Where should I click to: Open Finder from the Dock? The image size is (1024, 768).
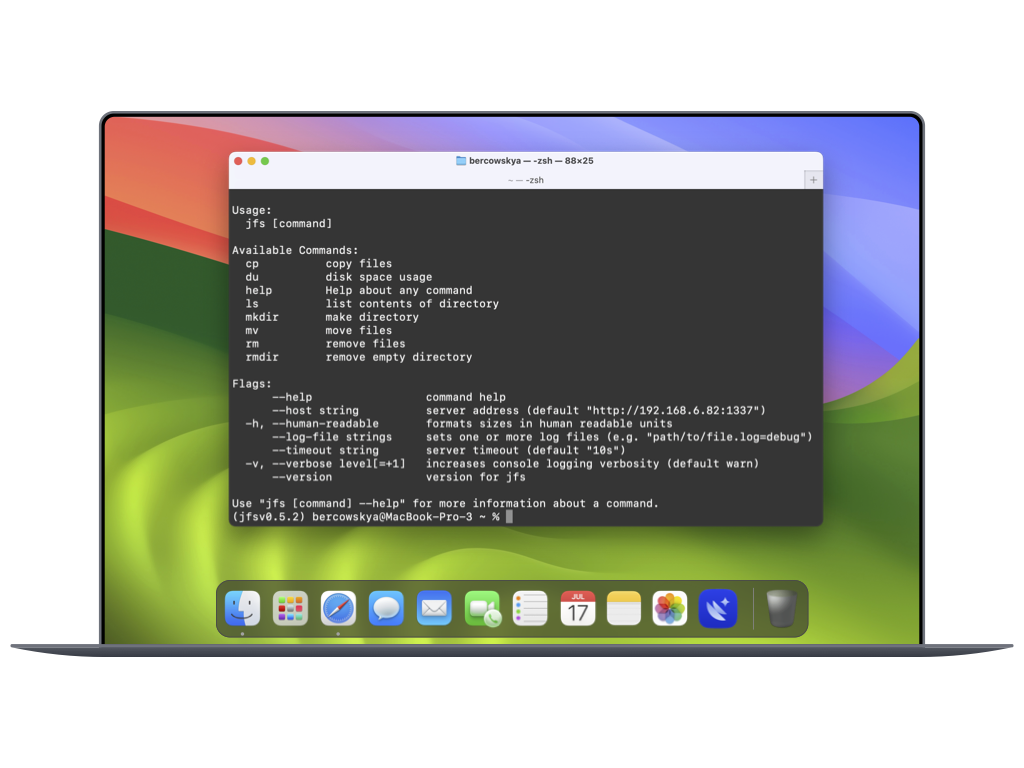point(242,608)
